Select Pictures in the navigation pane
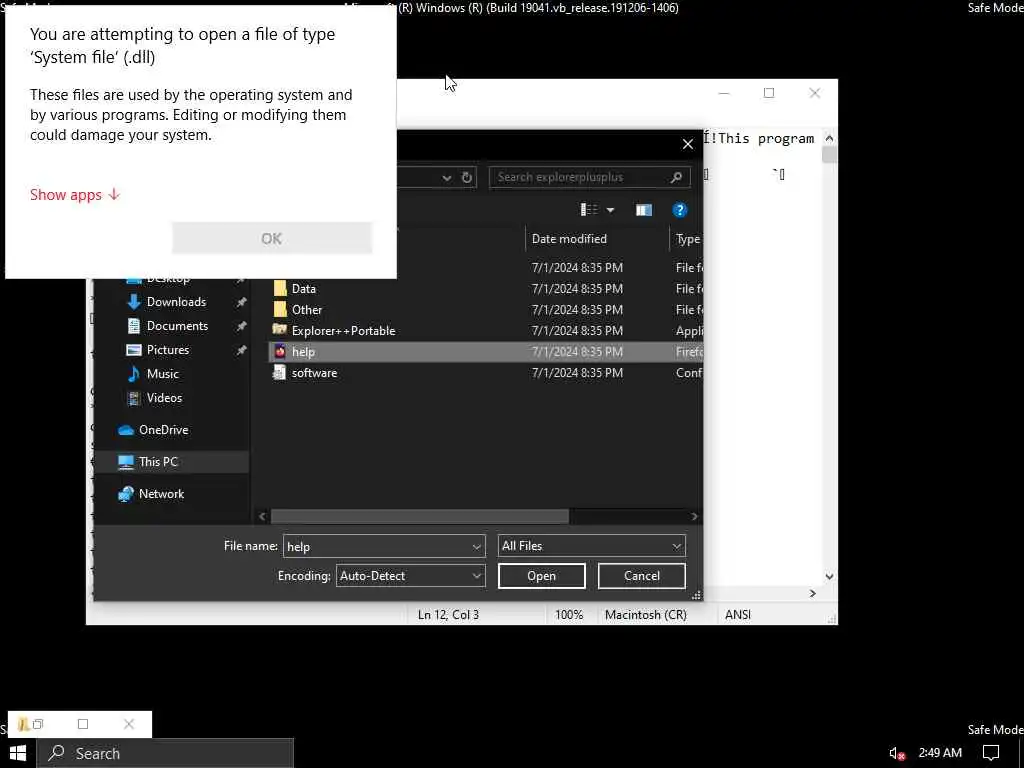Screen dimensions: 1024x768 [168, 350]
